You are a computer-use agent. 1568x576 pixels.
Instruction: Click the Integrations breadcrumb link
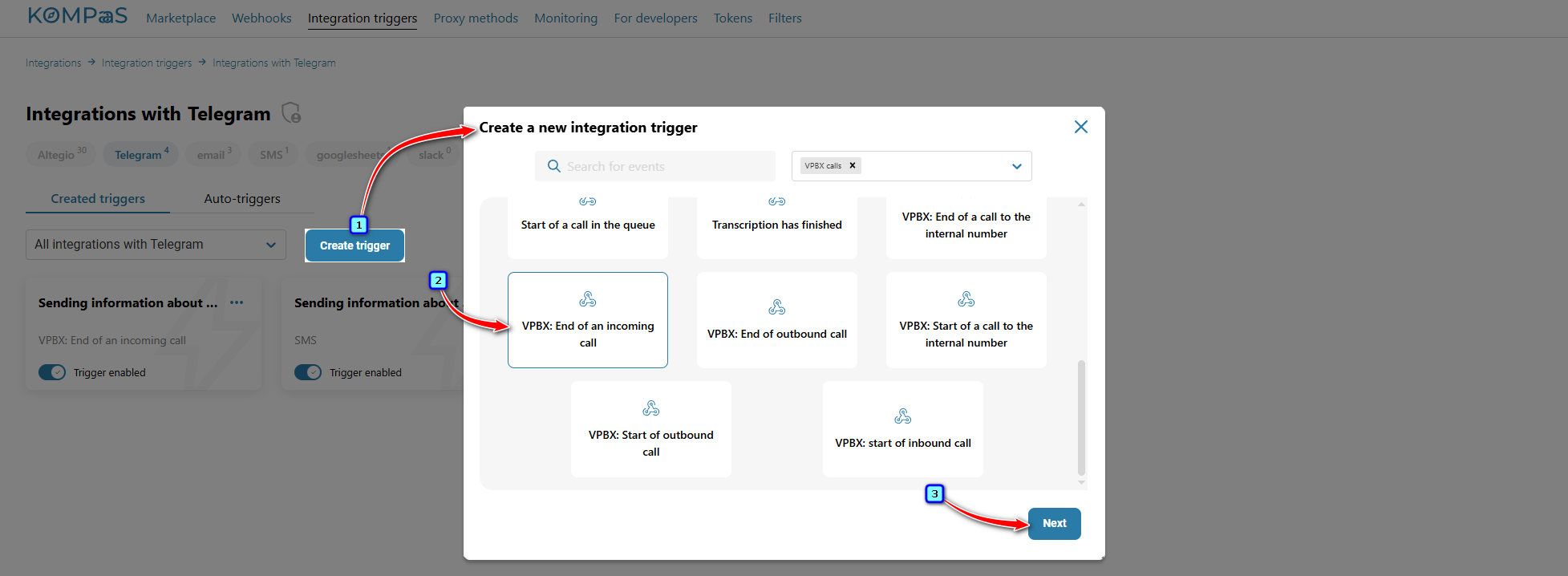(x=53, y=63)
